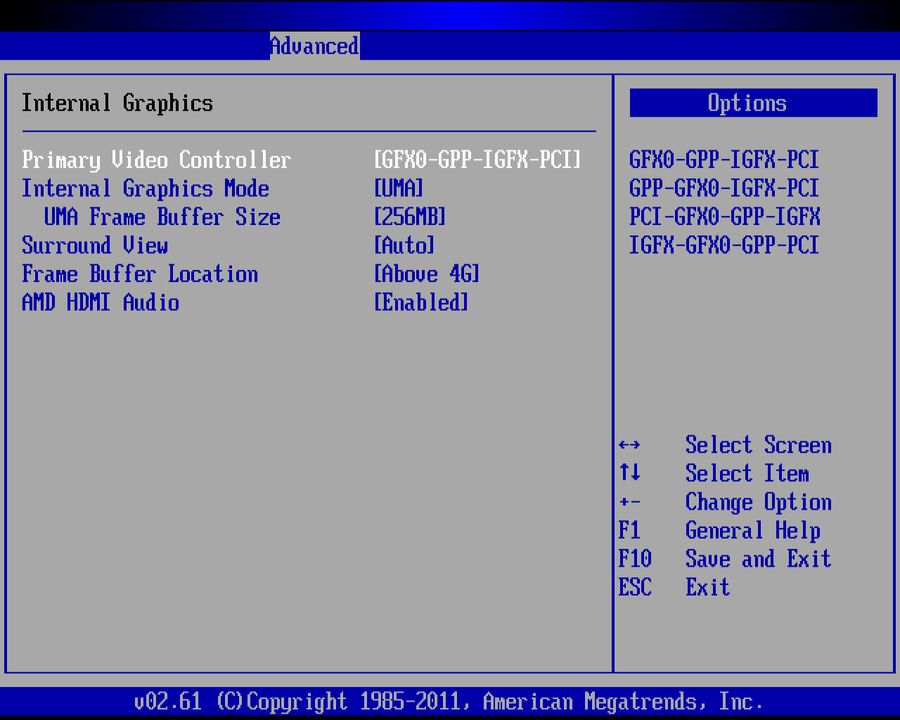Change the [Auto] Surround View value
This screenshot has width=900, height=720.
point(404,246)
